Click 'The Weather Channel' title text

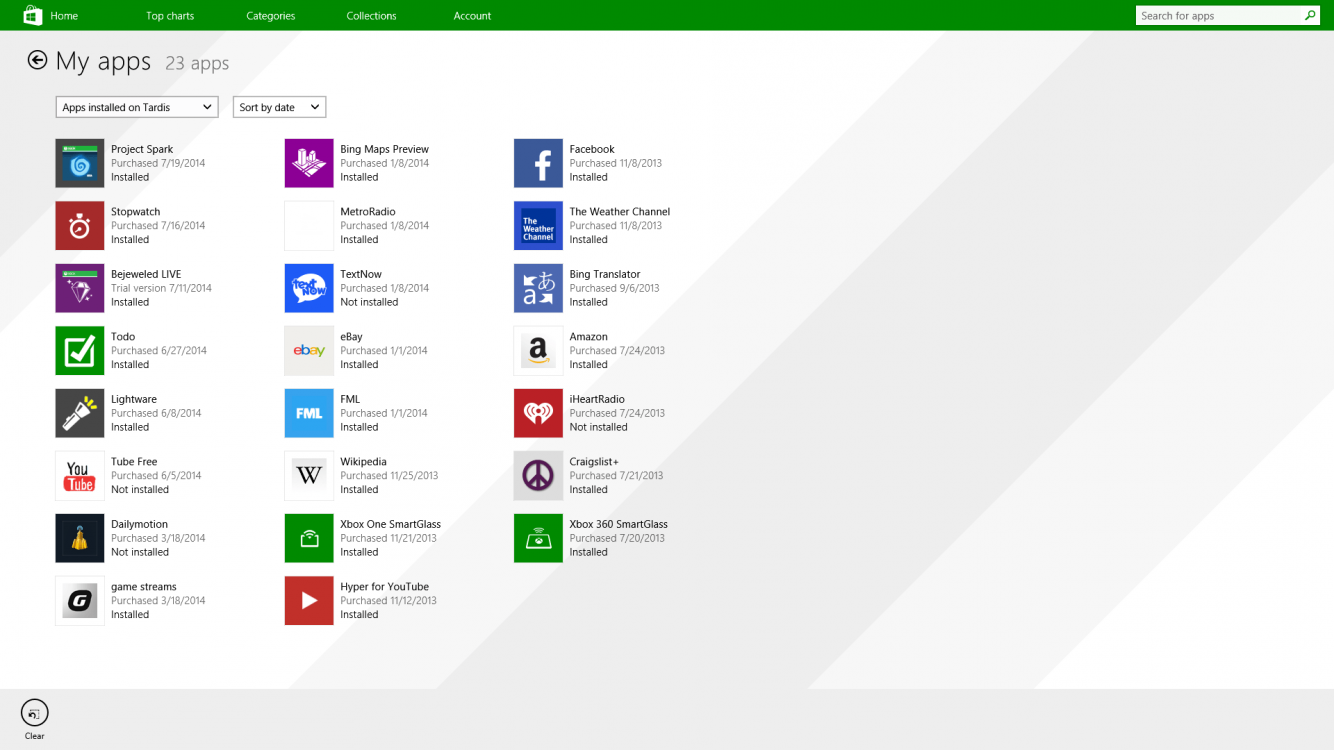tap(619, 212)
